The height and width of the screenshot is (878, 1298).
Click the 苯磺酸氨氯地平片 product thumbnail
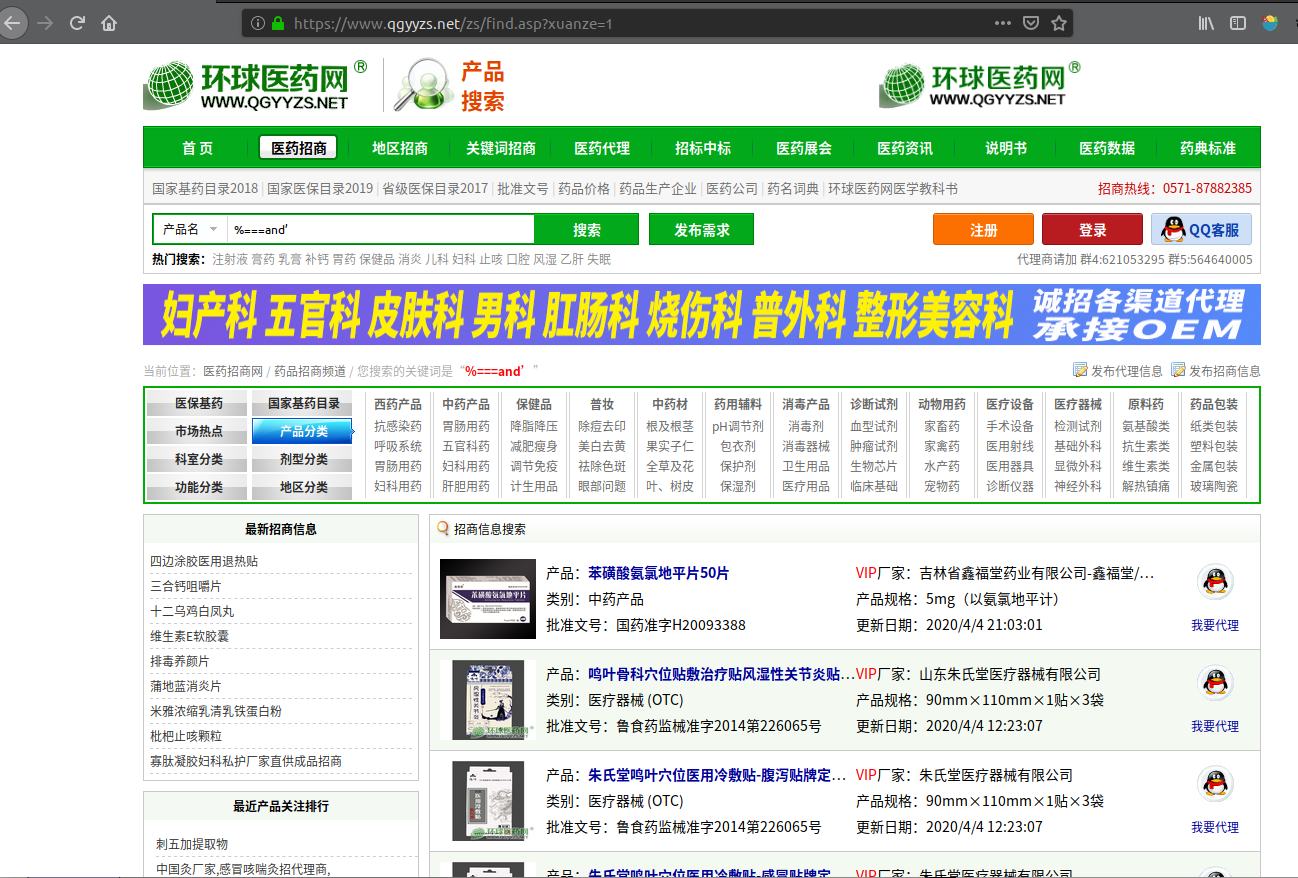point(488,599)
